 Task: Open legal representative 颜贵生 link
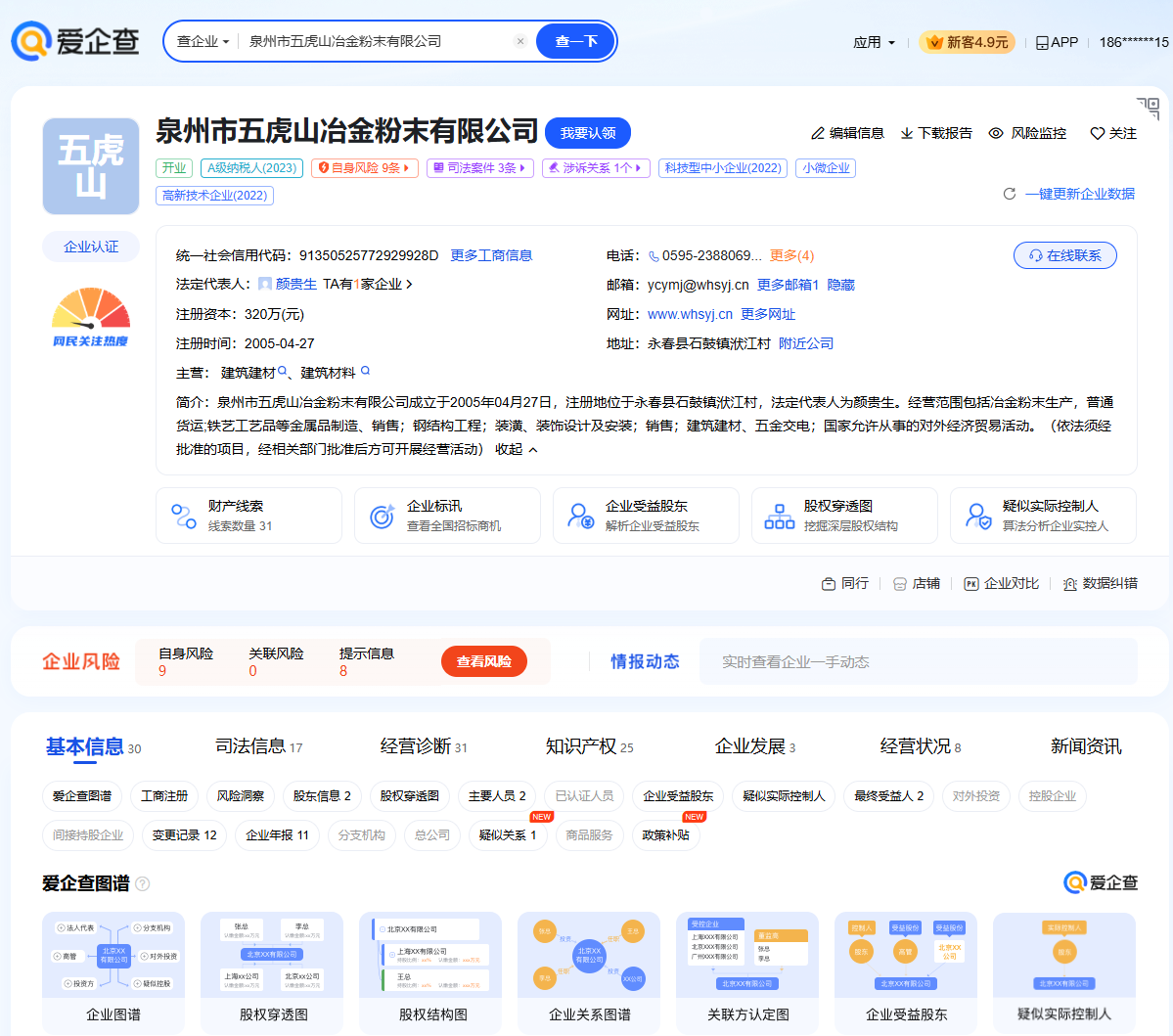click(296, 285)
